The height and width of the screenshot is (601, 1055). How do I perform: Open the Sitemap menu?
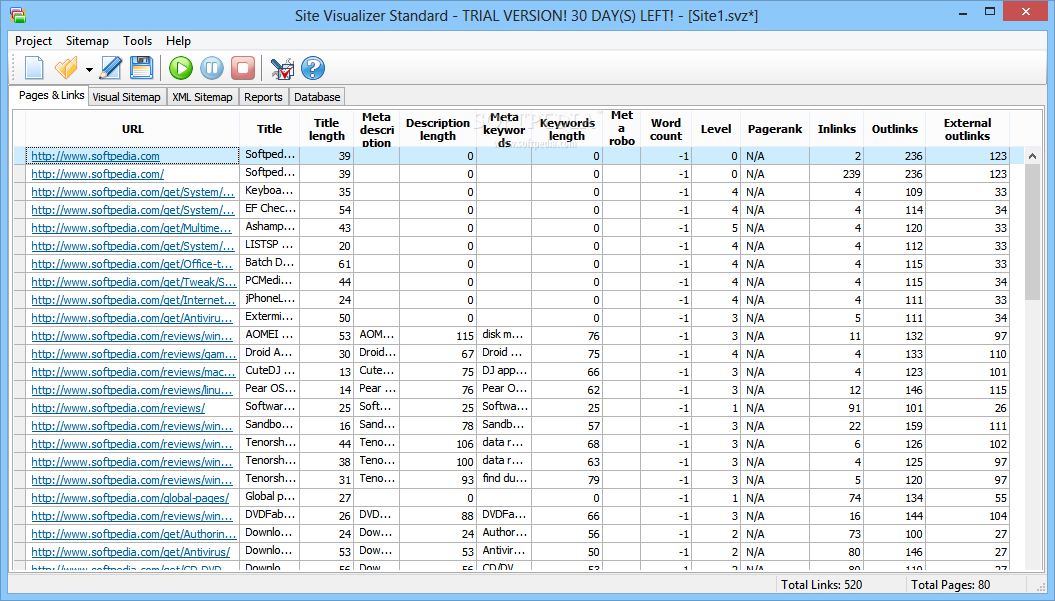(x=87, y=41)
